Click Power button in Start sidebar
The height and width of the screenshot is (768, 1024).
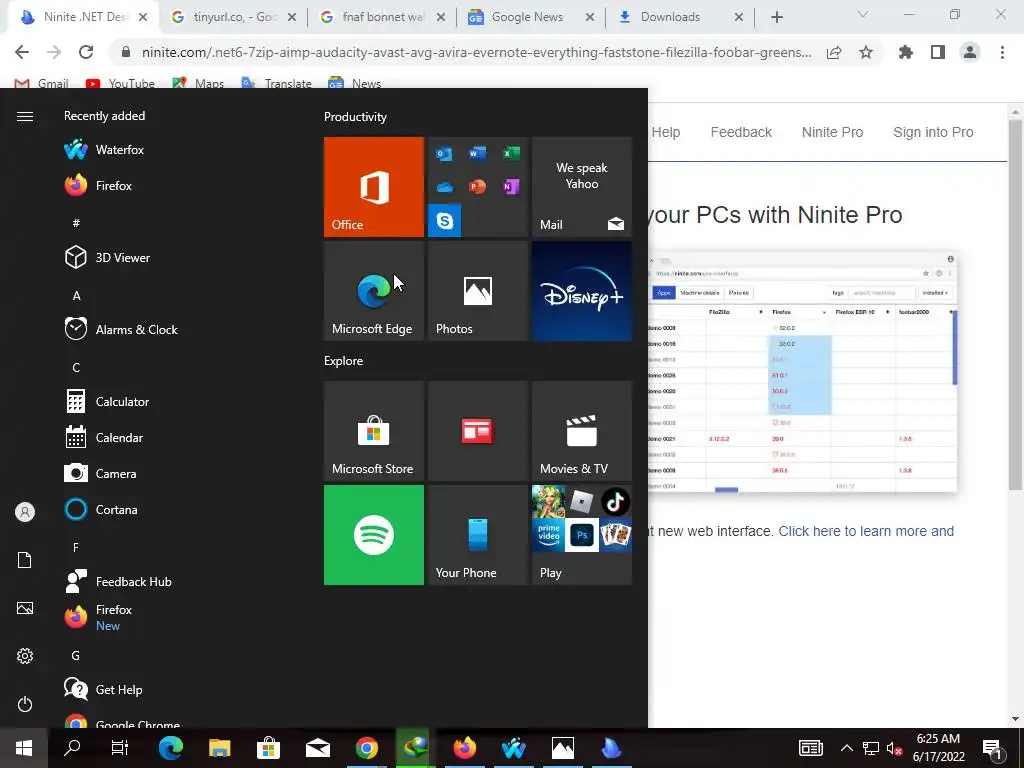pyautogui.click(x=25, y=704)
